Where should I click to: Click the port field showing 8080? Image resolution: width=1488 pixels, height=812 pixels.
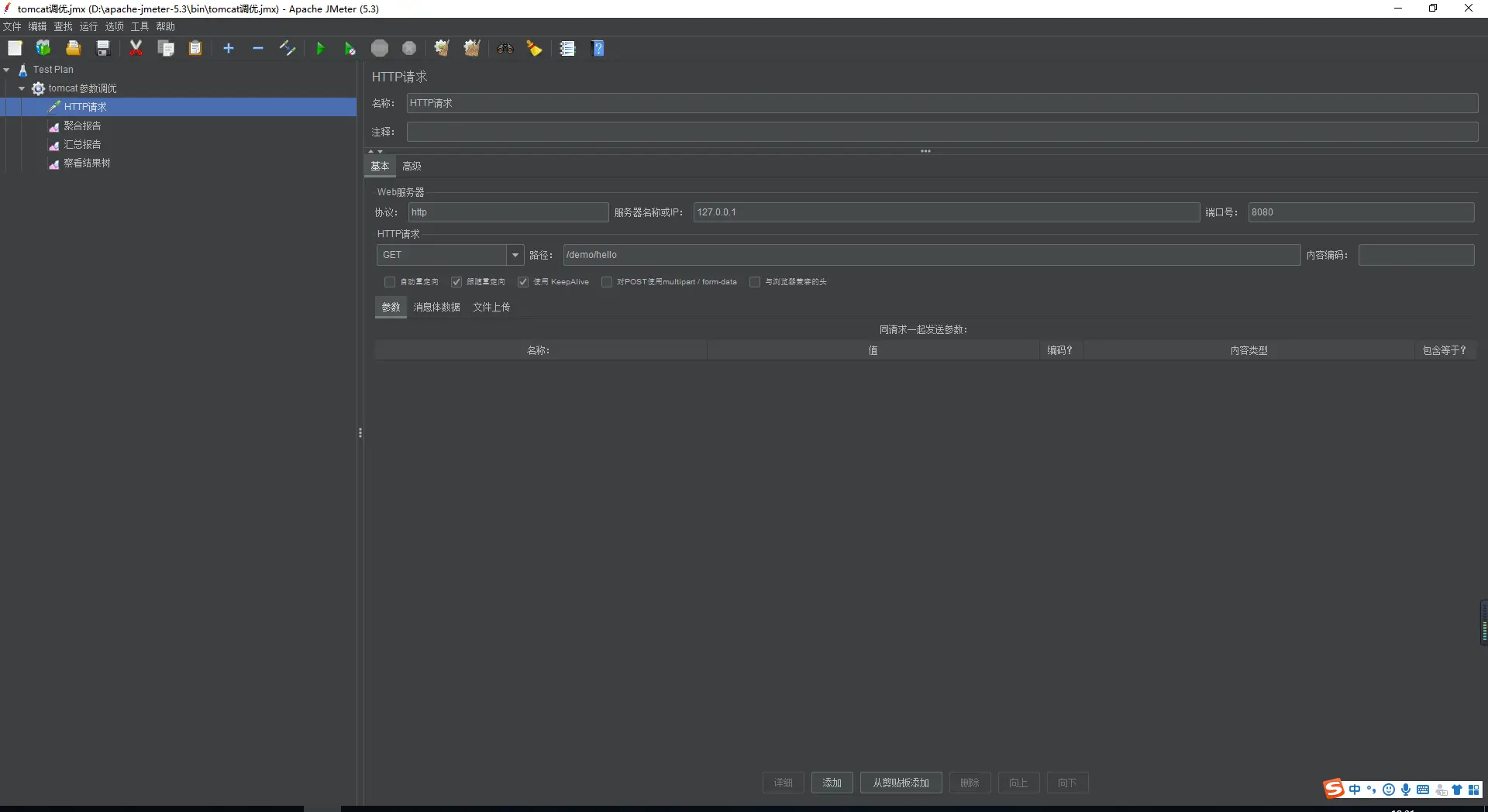1362,212
